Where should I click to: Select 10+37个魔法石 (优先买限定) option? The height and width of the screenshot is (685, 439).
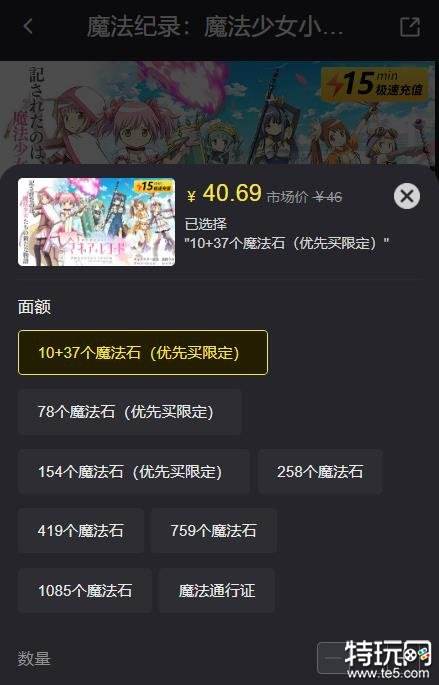[x=143, y=353]
